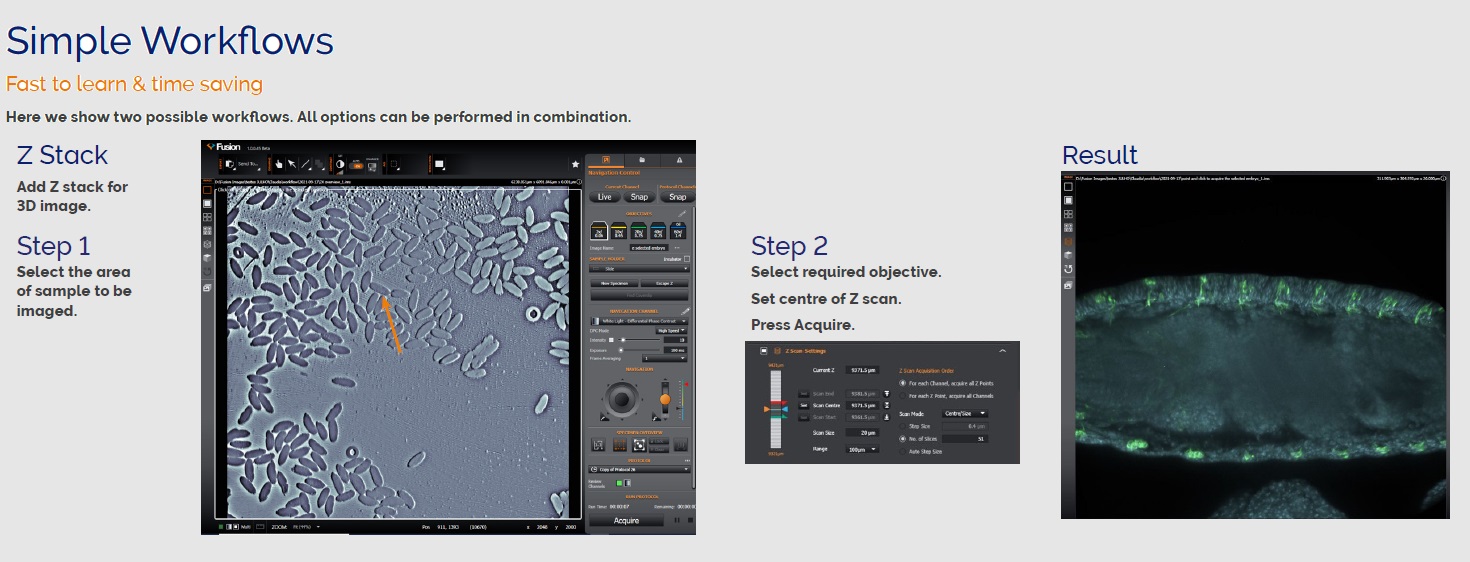Screen dimensions: 1470x562
Task: Open the Range 100µm dropdown
Action: pos(861,450)
